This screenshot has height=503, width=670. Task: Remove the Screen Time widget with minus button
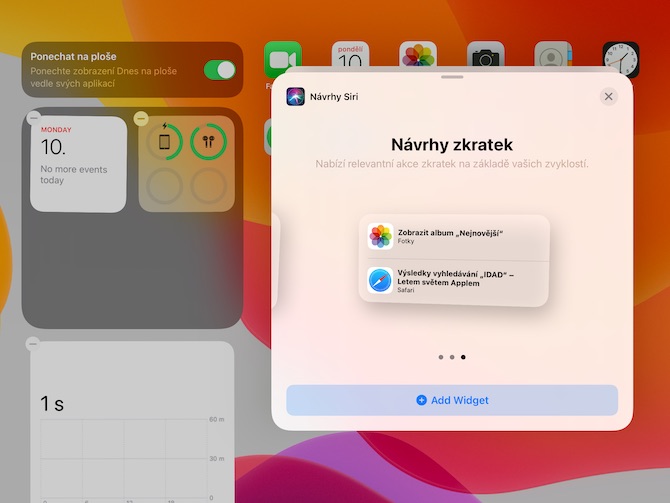[33, 344]
